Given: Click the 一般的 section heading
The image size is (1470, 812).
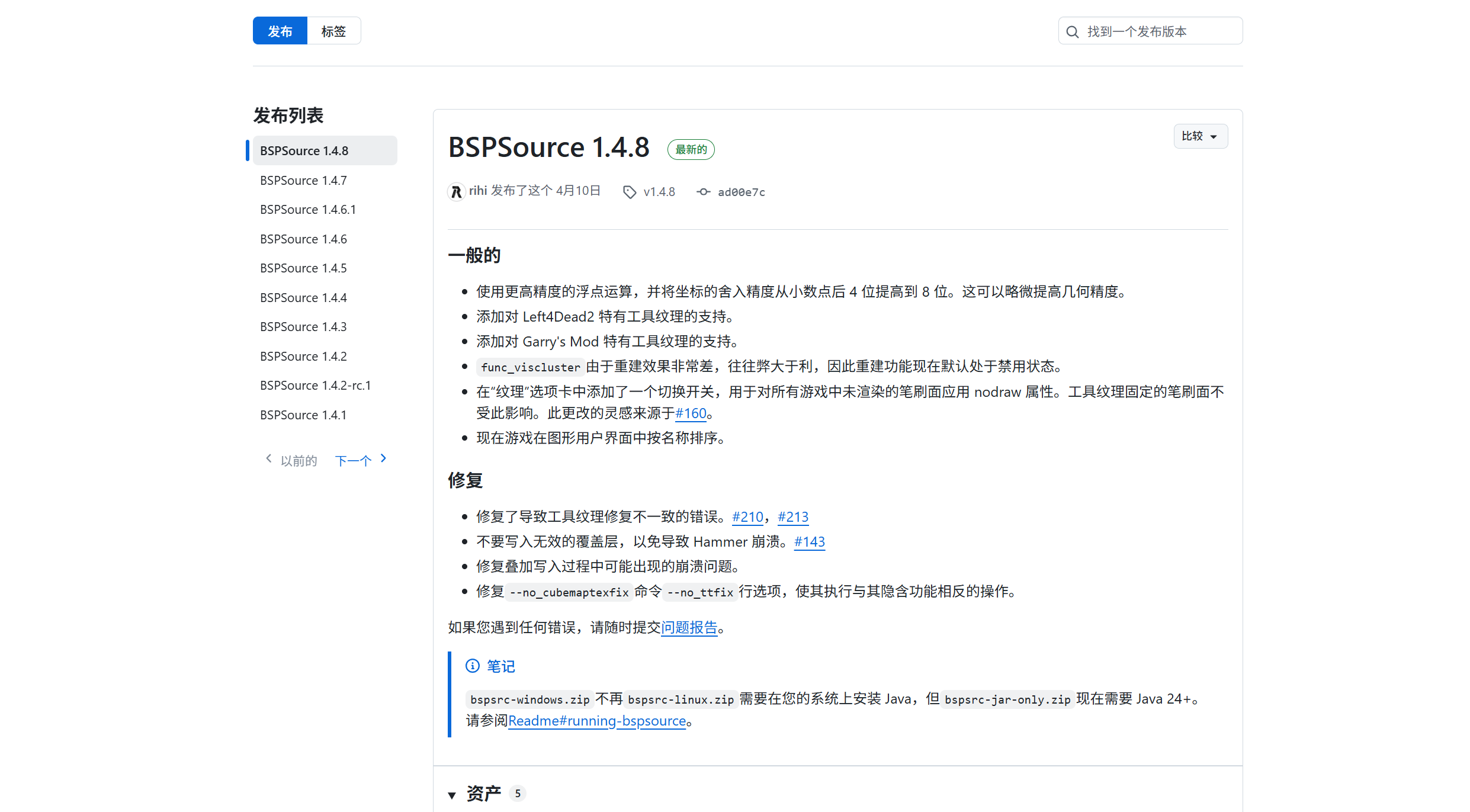Looking at the screenshot, I should (474, 255).
